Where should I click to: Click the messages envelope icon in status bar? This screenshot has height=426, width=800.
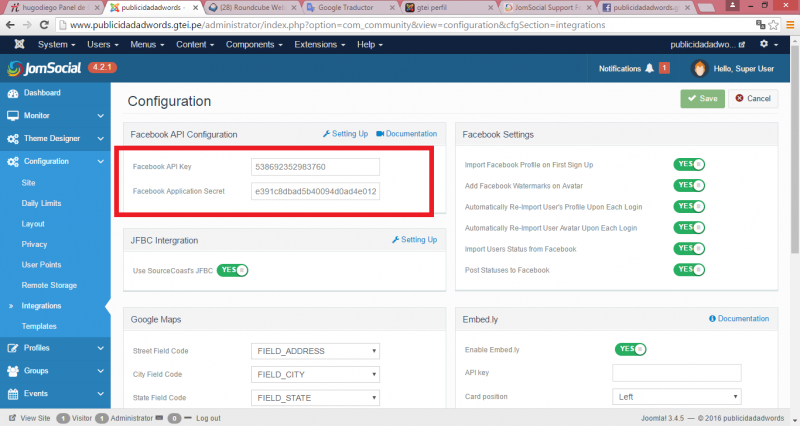tap(159, 418)
